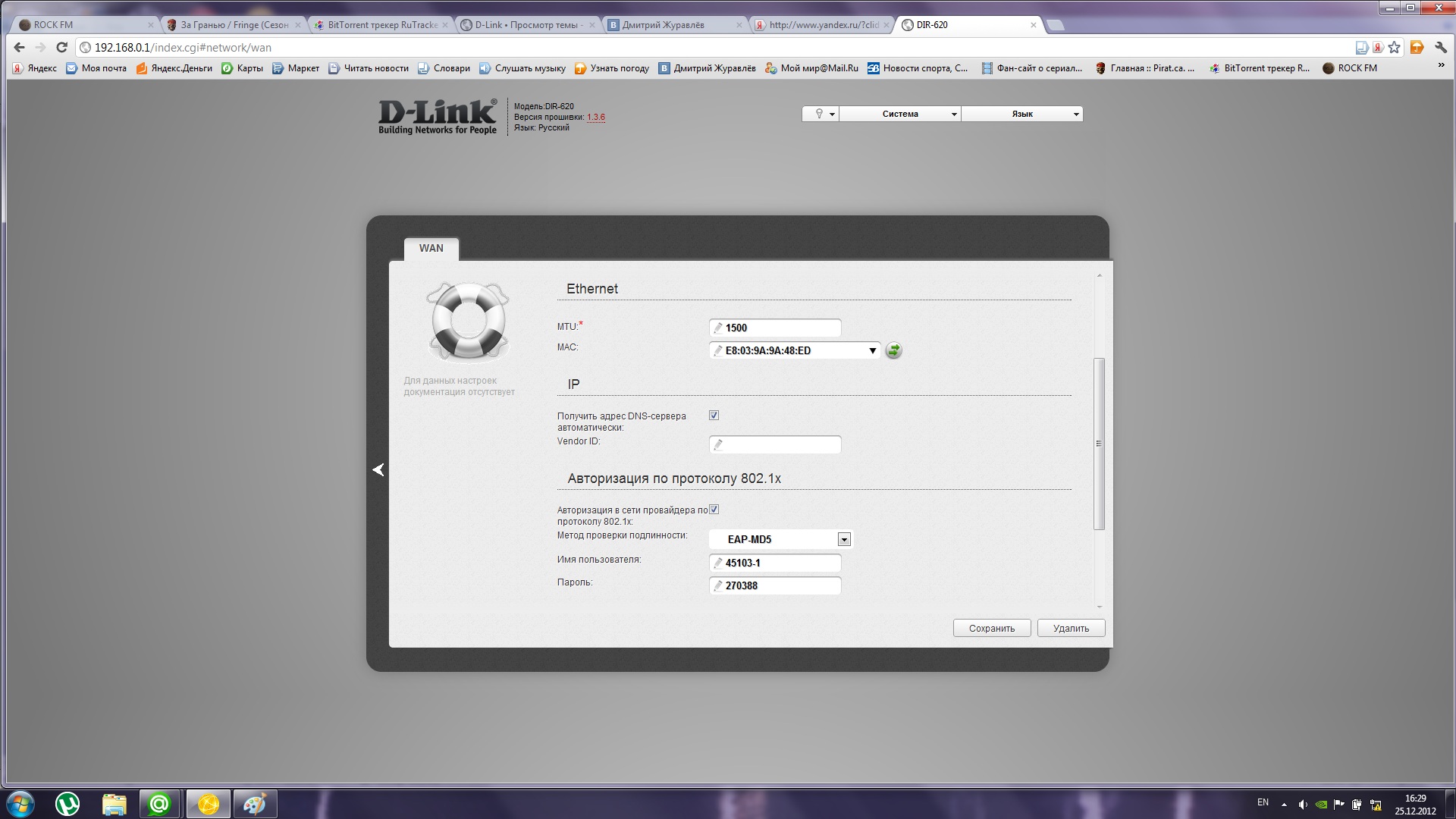The width and height of the screenshot is (1456, 819).
Task: Click the white back arrow left of the WAN panel
Action: 378,470
